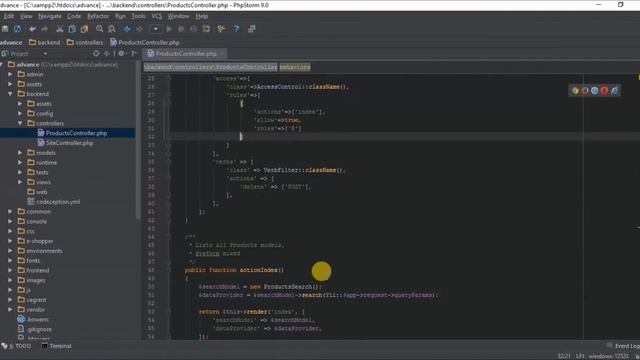Screen dimensions: 640x360
Task: Click the Settings wrench toolbar icon
Action: [221, 29]
